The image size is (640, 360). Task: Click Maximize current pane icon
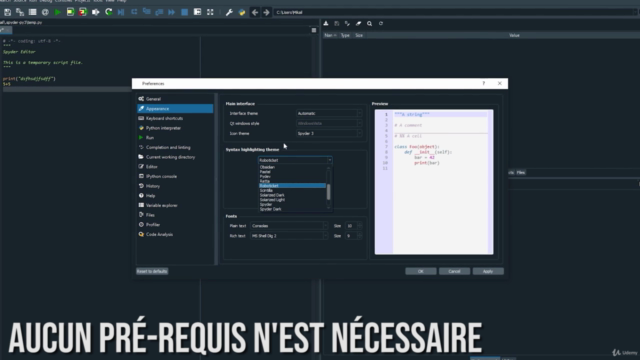pos(210,13)
